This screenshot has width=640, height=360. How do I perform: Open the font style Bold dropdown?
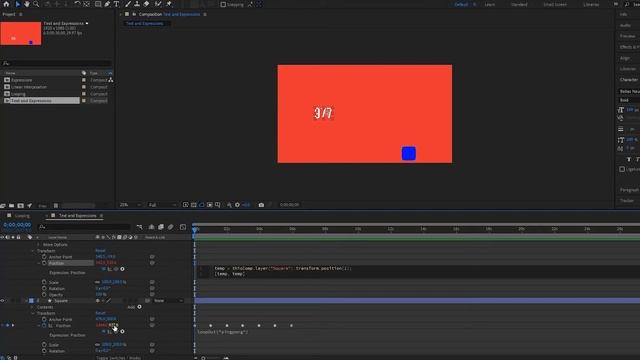point(629,100)
